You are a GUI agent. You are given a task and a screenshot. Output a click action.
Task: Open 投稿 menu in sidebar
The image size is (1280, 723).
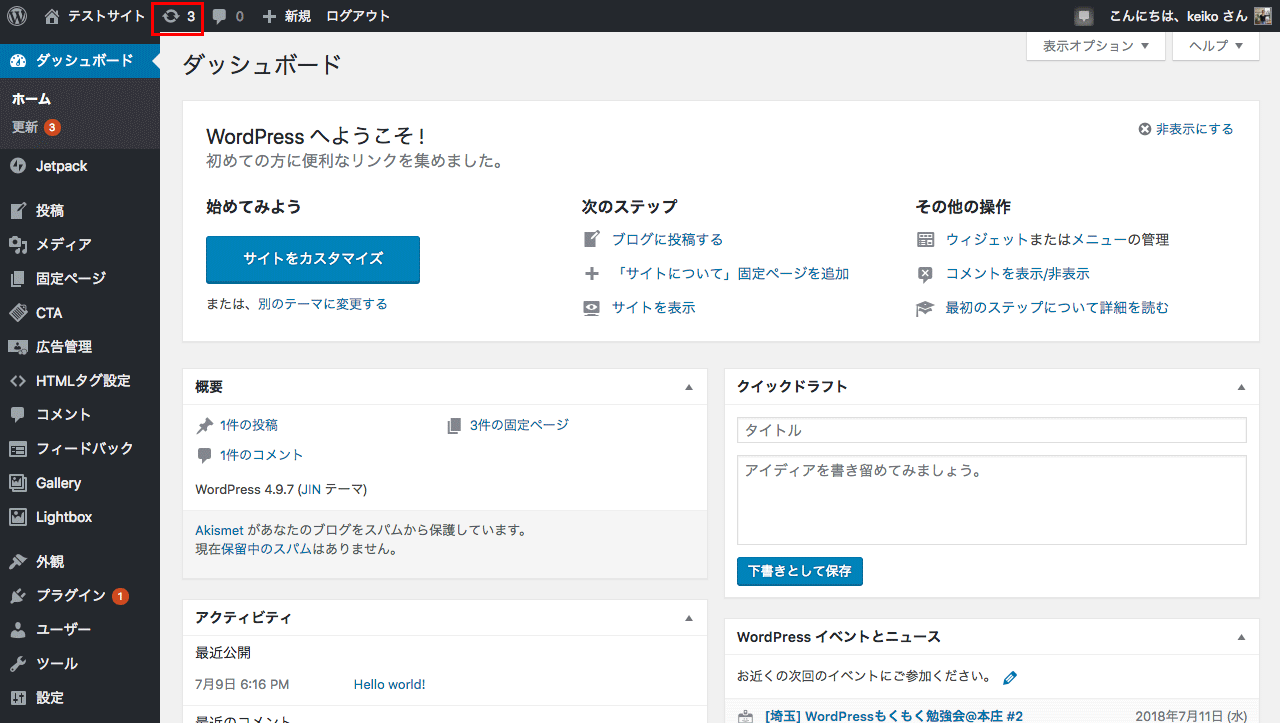(x=80, y=211)
